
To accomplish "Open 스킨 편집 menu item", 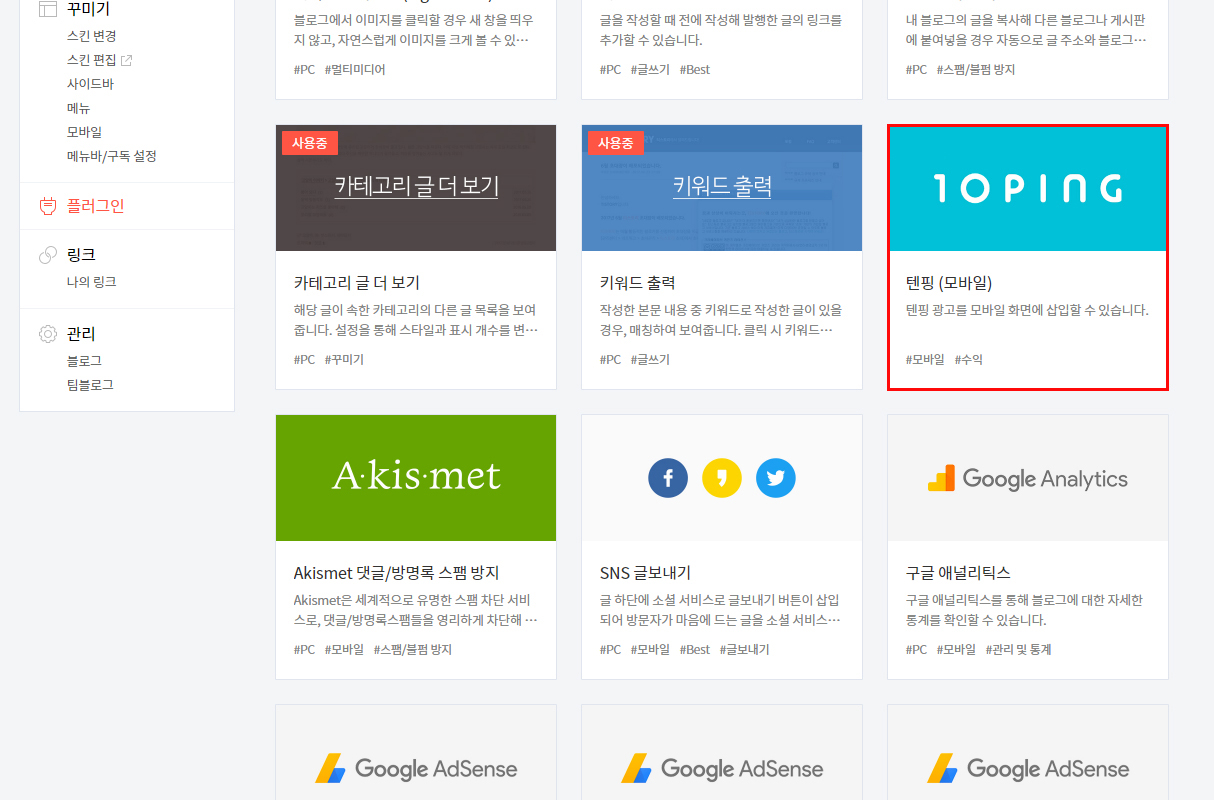I will tap(92, 60).
